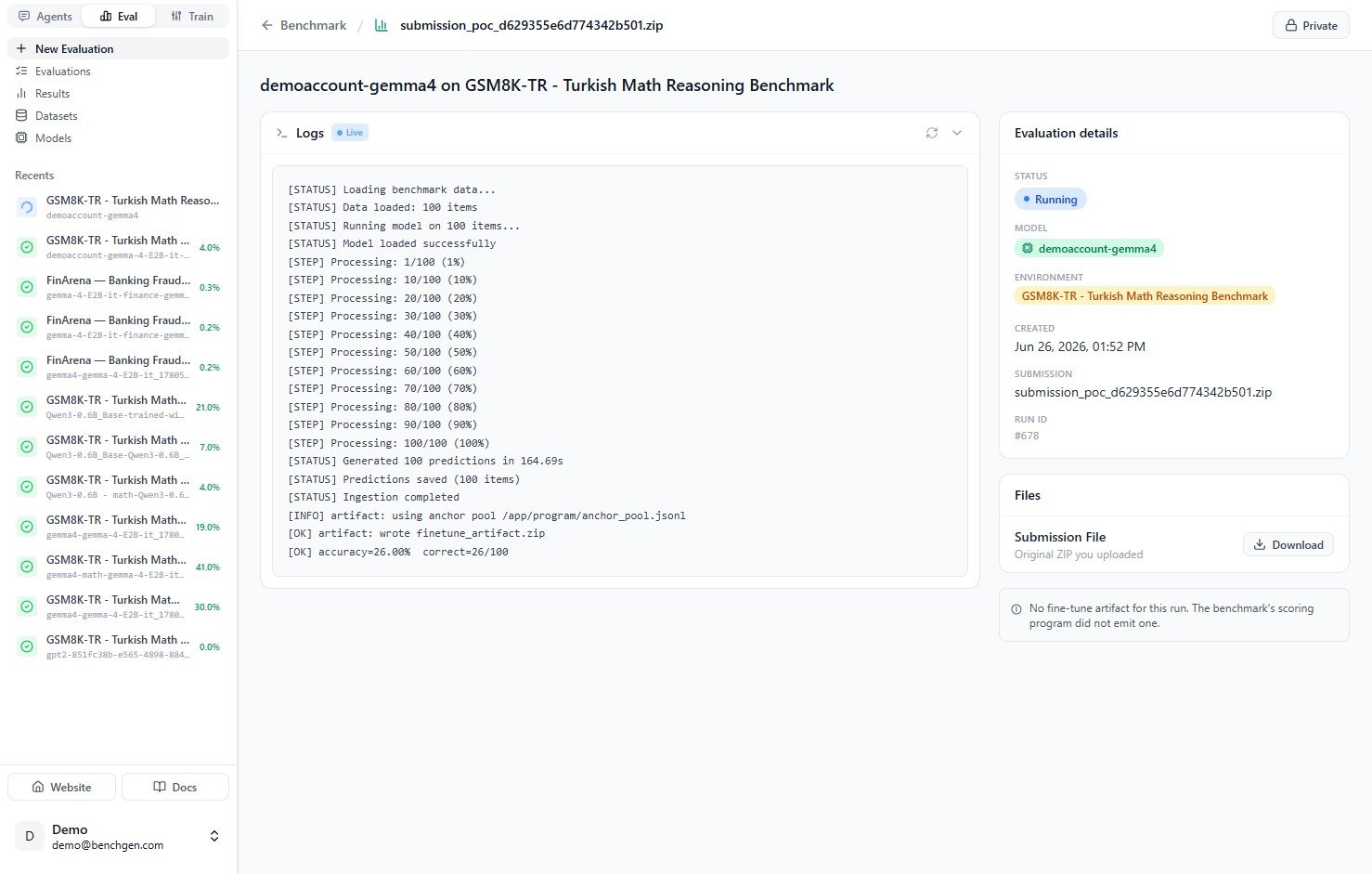Open Results in sidebar
The image size is (1372, 874).
(x=118, y=93)
